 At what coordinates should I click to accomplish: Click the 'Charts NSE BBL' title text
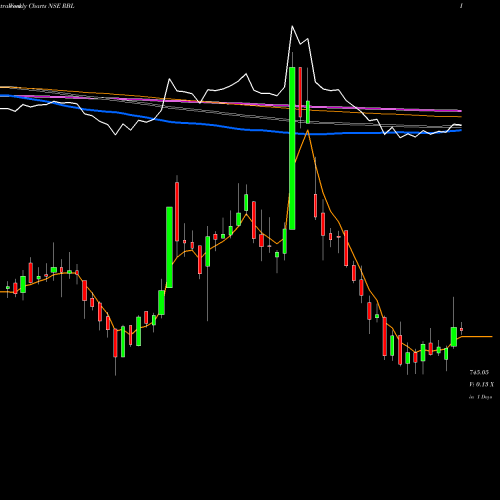(51, 6)
